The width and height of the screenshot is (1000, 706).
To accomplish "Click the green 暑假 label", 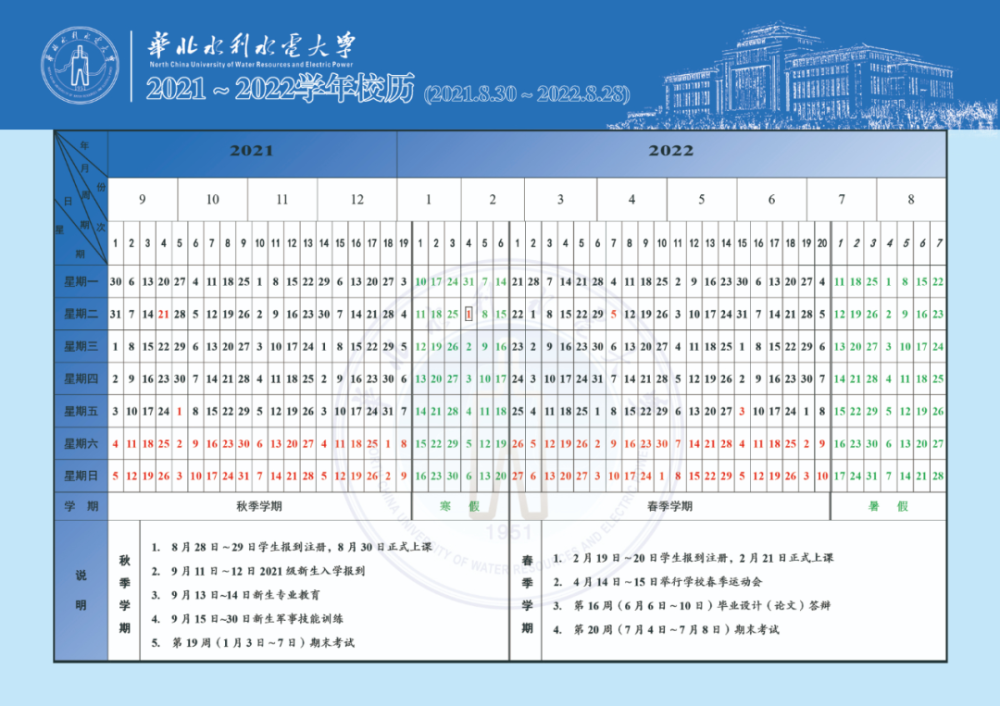I will tap(888, 506).
